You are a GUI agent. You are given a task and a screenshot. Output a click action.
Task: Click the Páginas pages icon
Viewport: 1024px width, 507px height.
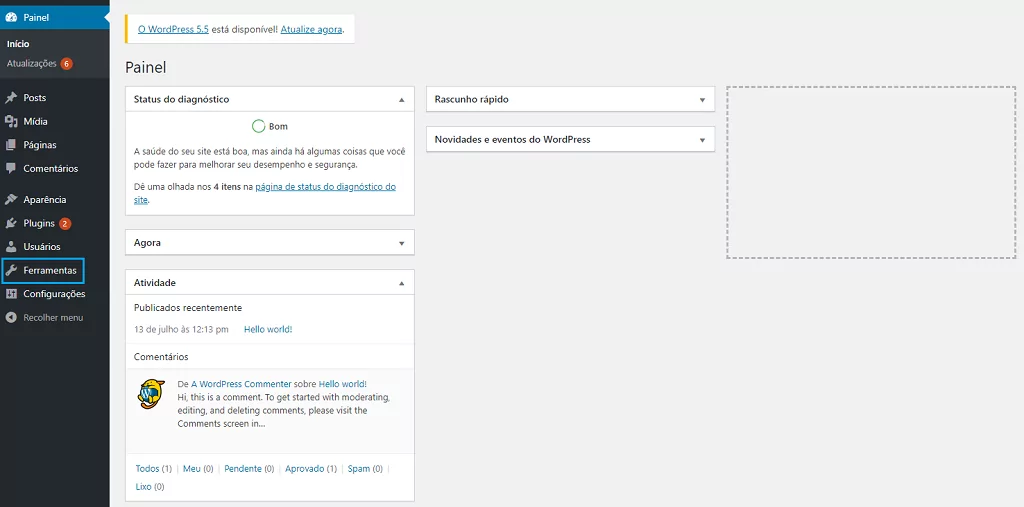click(x=10, y=145)
